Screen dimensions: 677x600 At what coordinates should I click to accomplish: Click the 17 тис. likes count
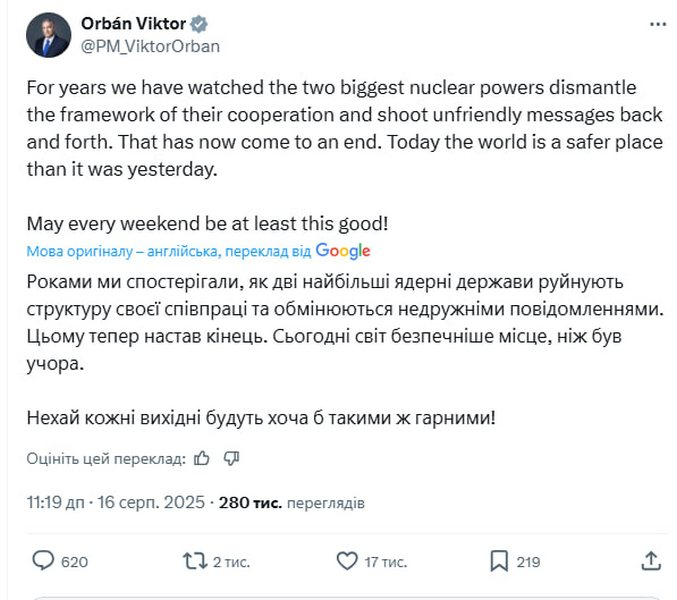click(386, 562)
